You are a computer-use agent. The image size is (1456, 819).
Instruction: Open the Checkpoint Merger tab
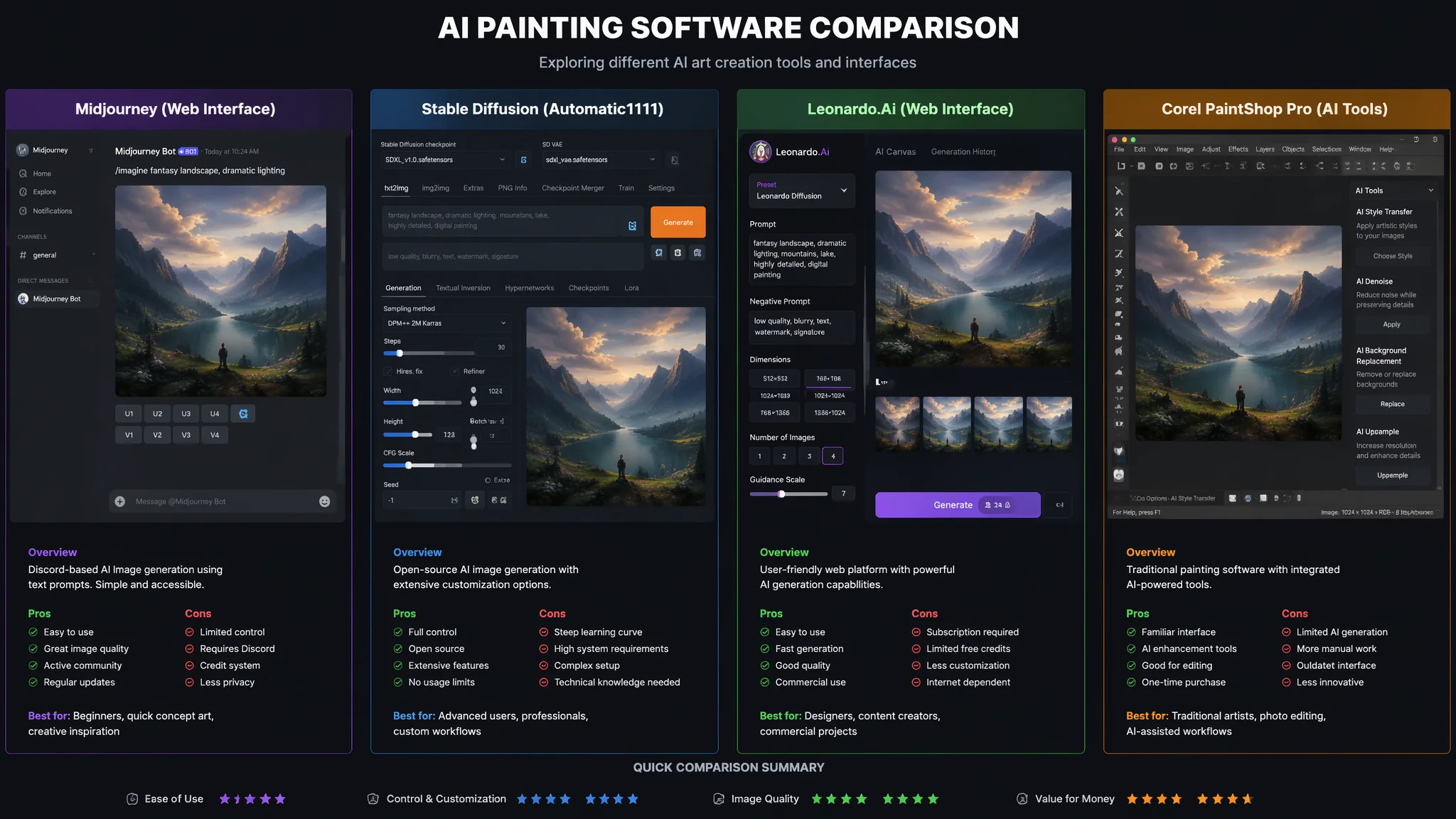573,188
